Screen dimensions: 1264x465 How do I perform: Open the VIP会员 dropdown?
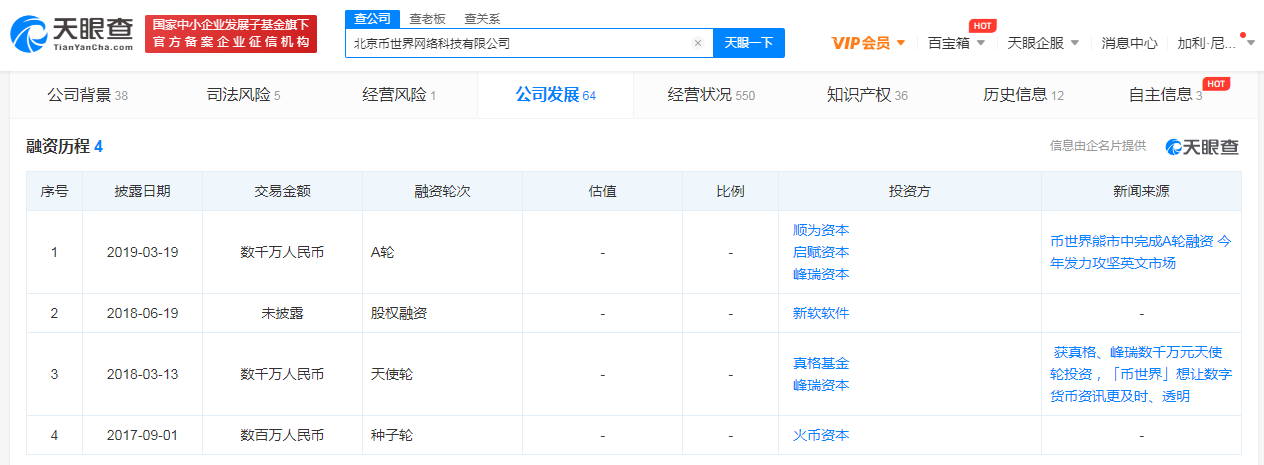[869, 43]
